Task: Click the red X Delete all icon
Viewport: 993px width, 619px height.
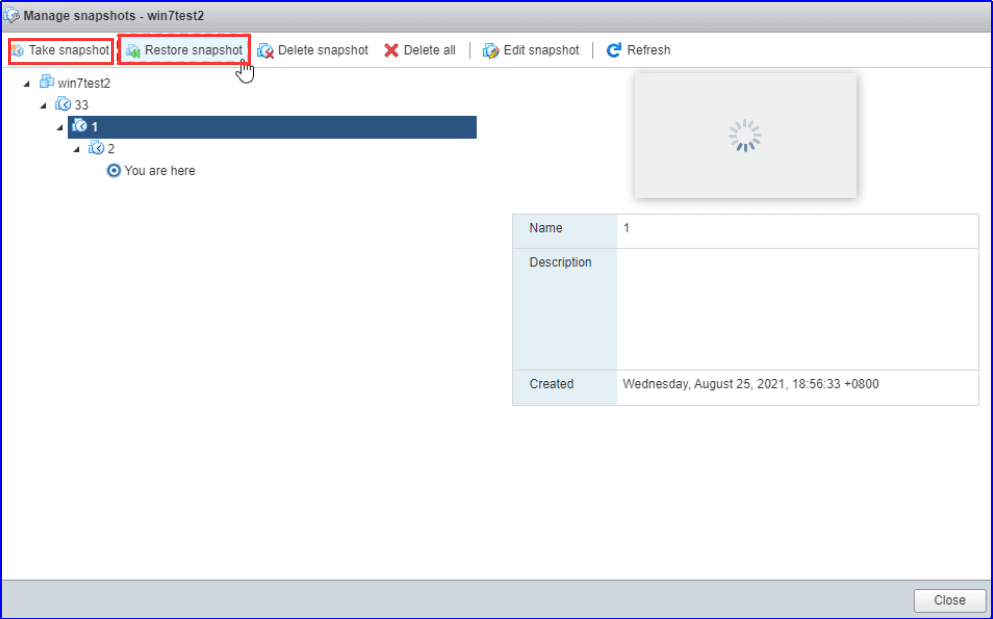Action: [391, 51]
